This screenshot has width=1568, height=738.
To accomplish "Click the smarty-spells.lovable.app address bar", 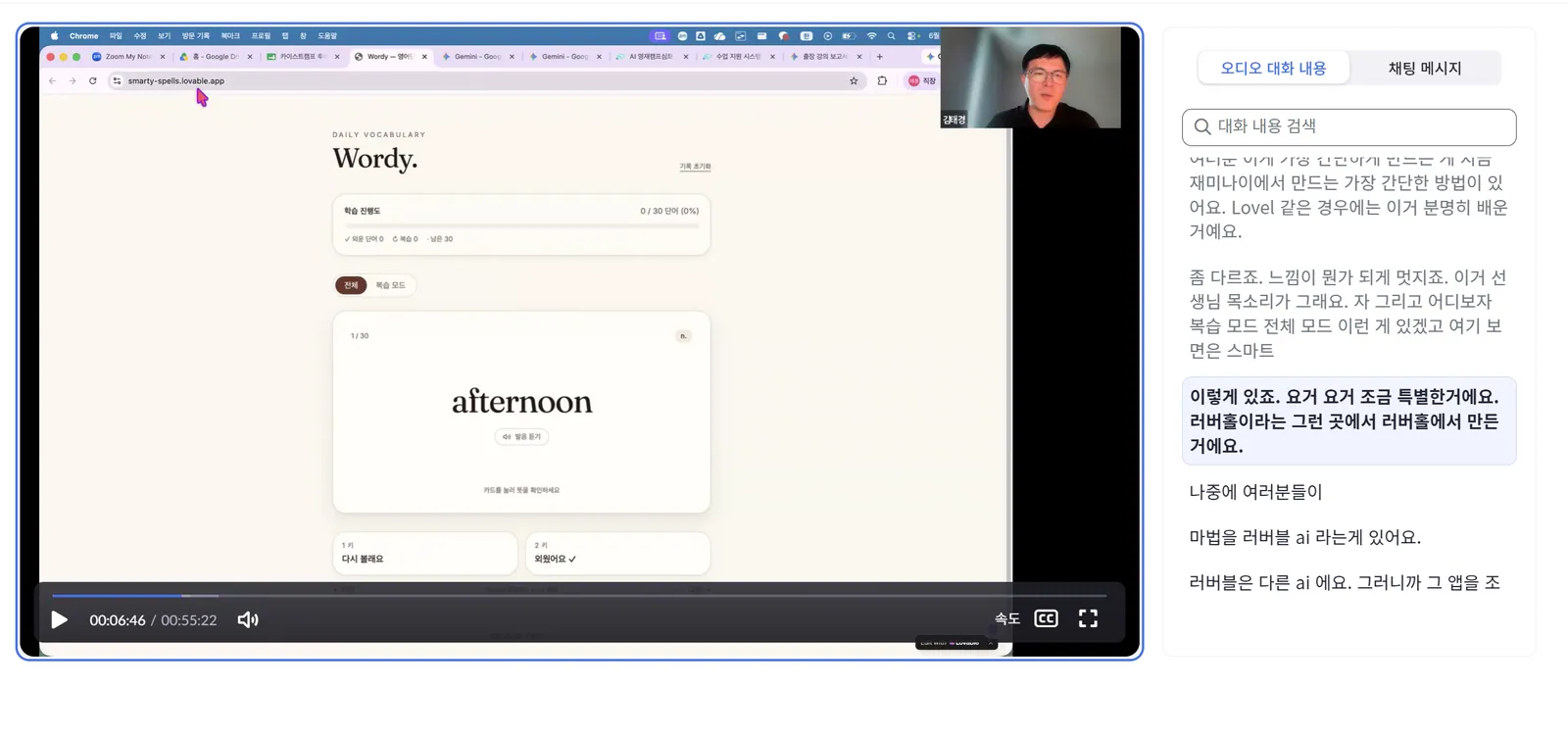I will [x=485, y=81].
